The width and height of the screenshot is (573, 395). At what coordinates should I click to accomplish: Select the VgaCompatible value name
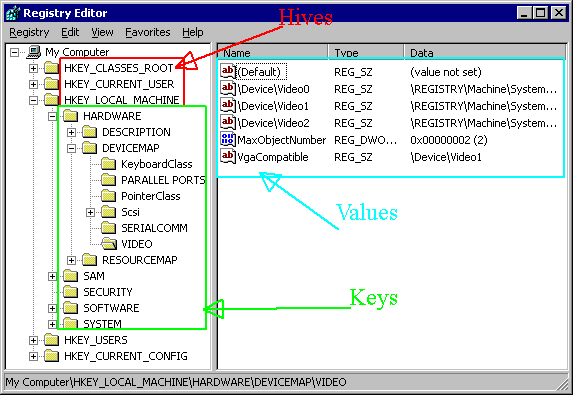coord(273,157)
